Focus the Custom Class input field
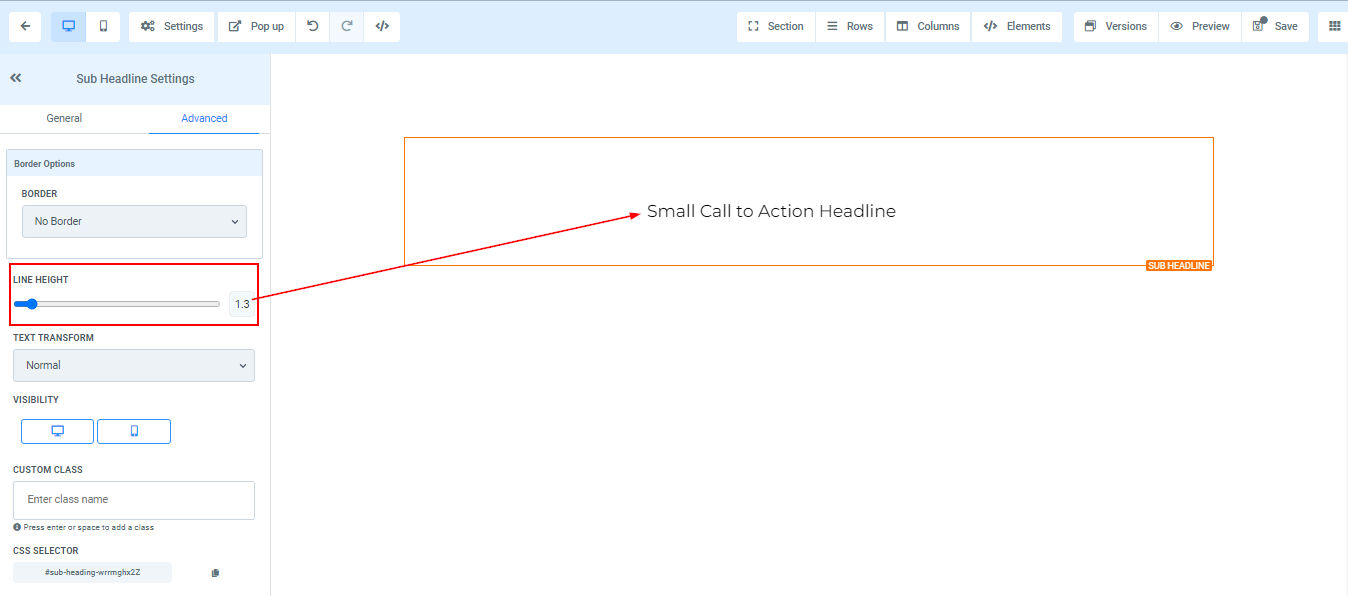The image size is (1348, 596). (134, 500)
